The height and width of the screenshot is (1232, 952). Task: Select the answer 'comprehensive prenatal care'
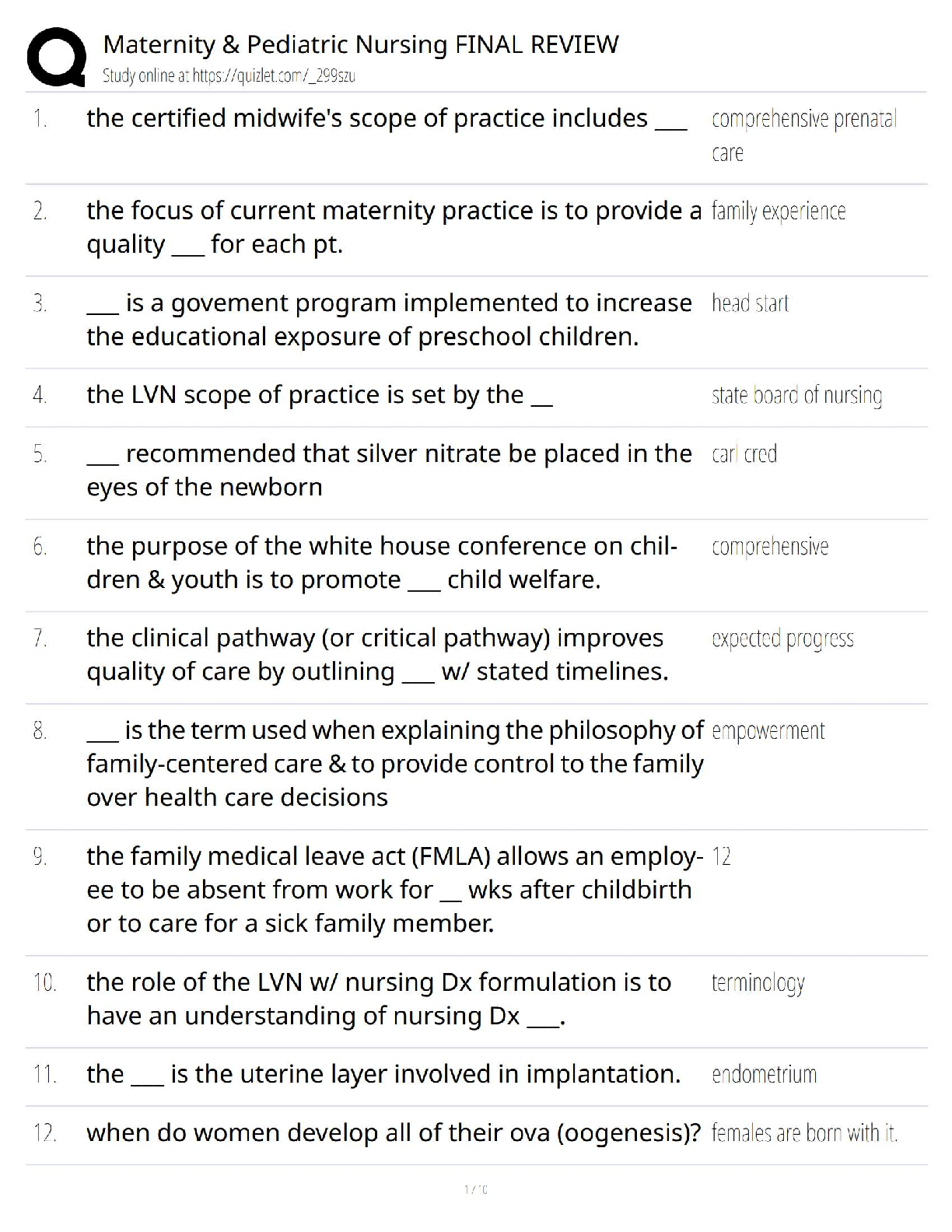(803, 135)
